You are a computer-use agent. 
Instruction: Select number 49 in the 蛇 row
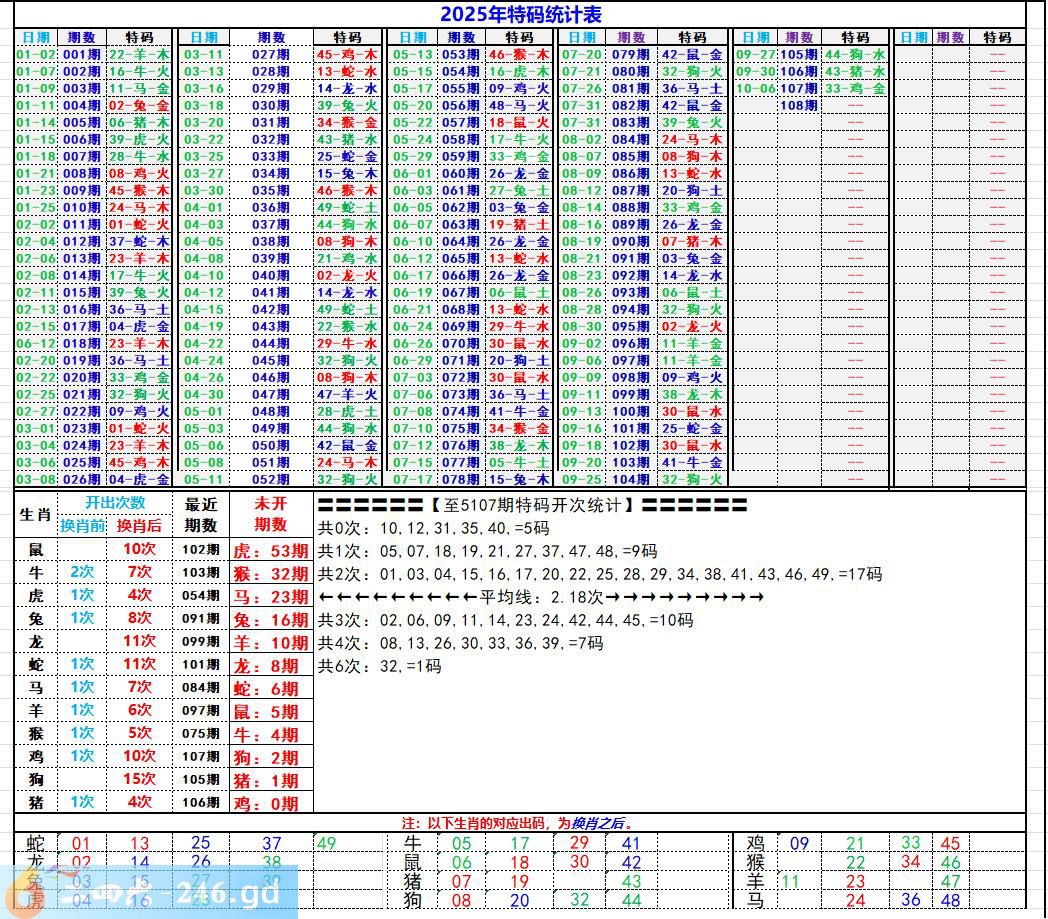click(327, 843)
